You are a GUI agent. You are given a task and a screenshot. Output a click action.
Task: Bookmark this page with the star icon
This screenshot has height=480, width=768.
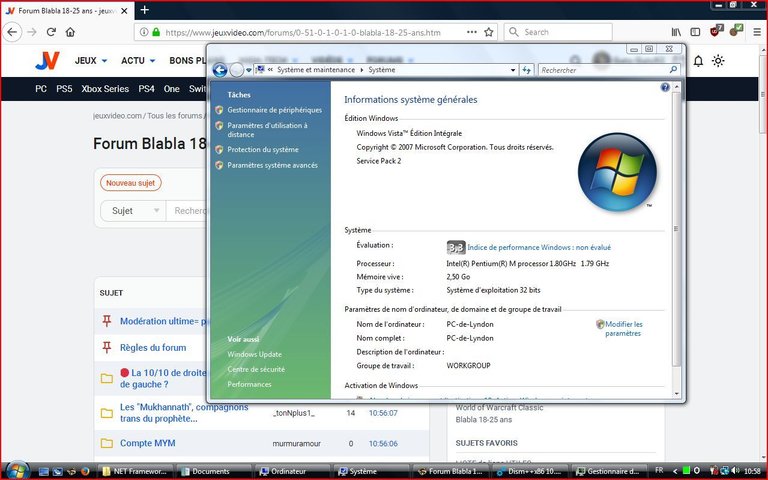[488, 32]
